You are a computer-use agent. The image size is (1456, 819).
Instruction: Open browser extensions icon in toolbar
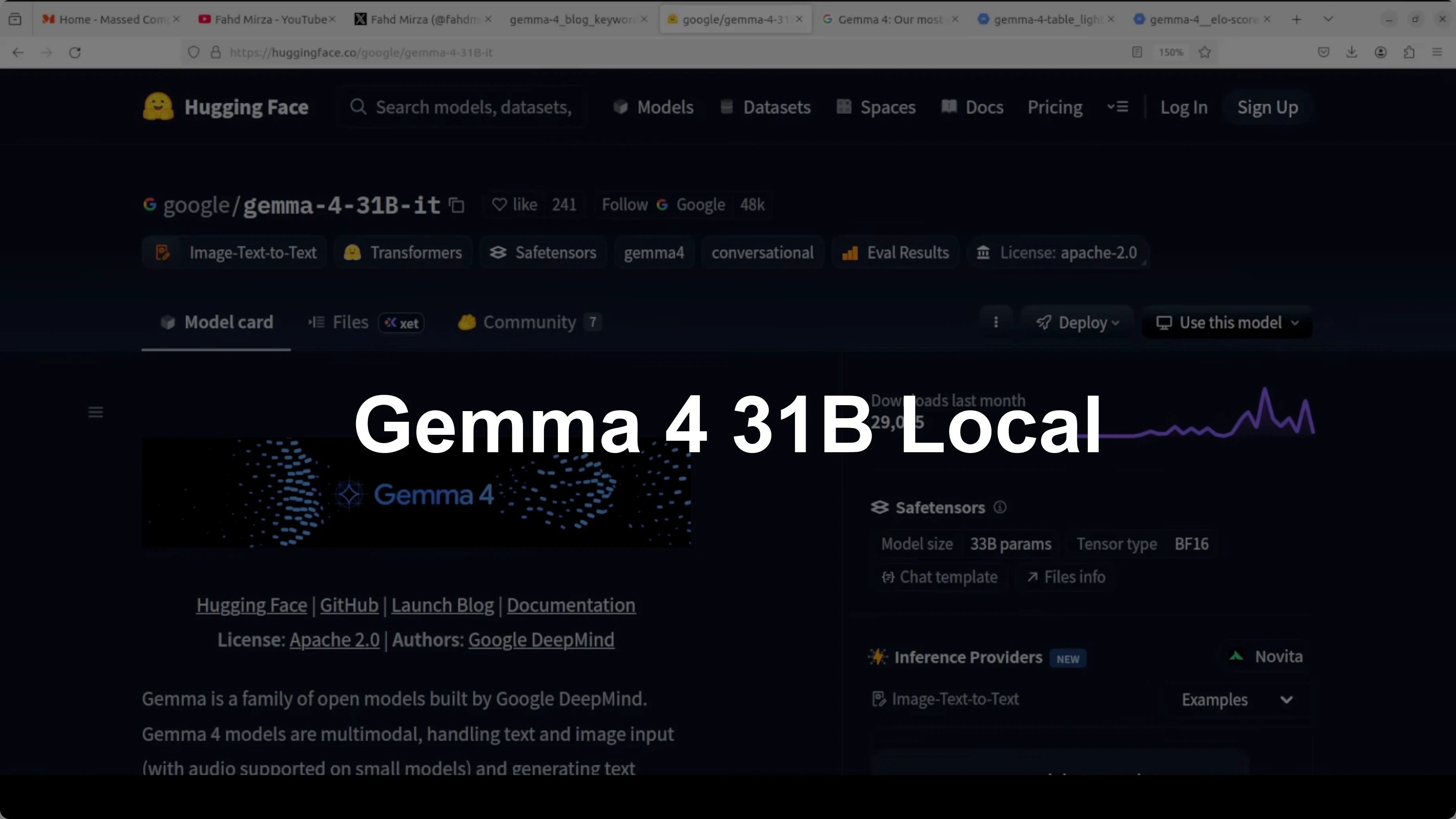[1409, 52]
